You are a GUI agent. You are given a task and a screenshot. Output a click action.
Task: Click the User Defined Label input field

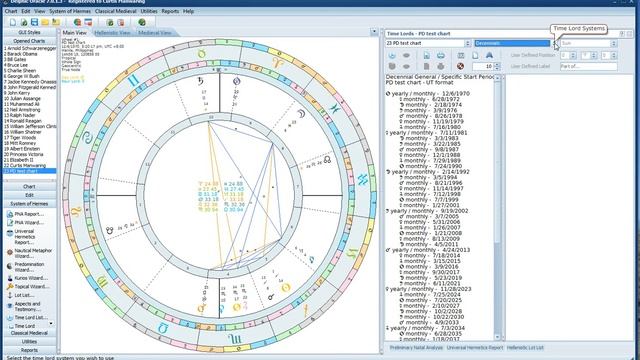point(588,66)
